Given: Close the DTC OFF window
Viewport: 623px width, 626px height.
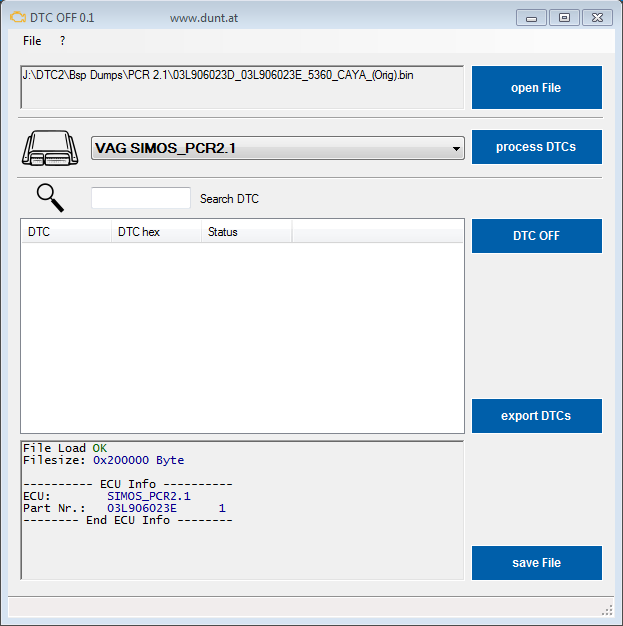Looking at the screenshot, I should 597,18.
